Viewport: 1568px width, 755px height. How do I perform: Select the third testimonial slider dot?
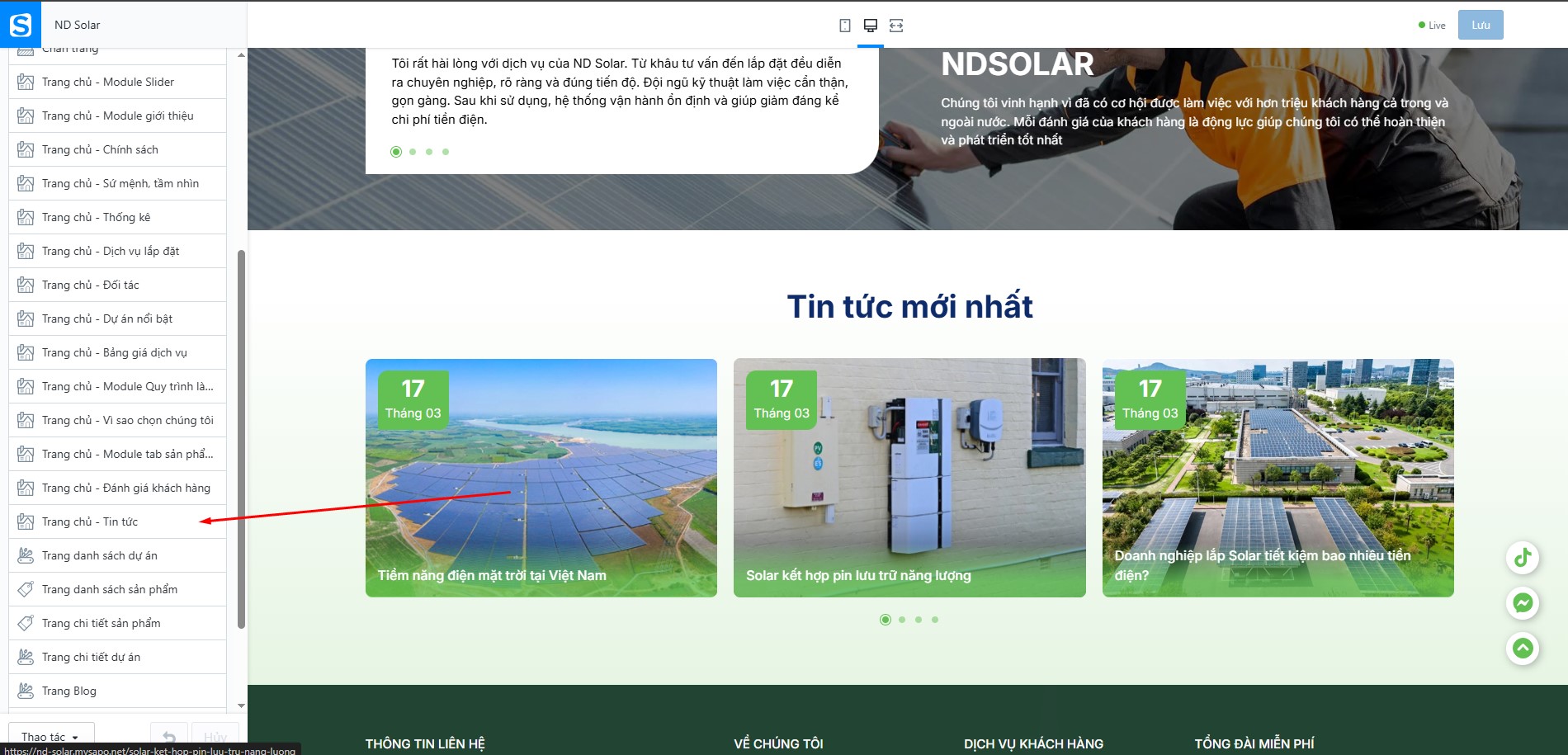coord(429,152)
